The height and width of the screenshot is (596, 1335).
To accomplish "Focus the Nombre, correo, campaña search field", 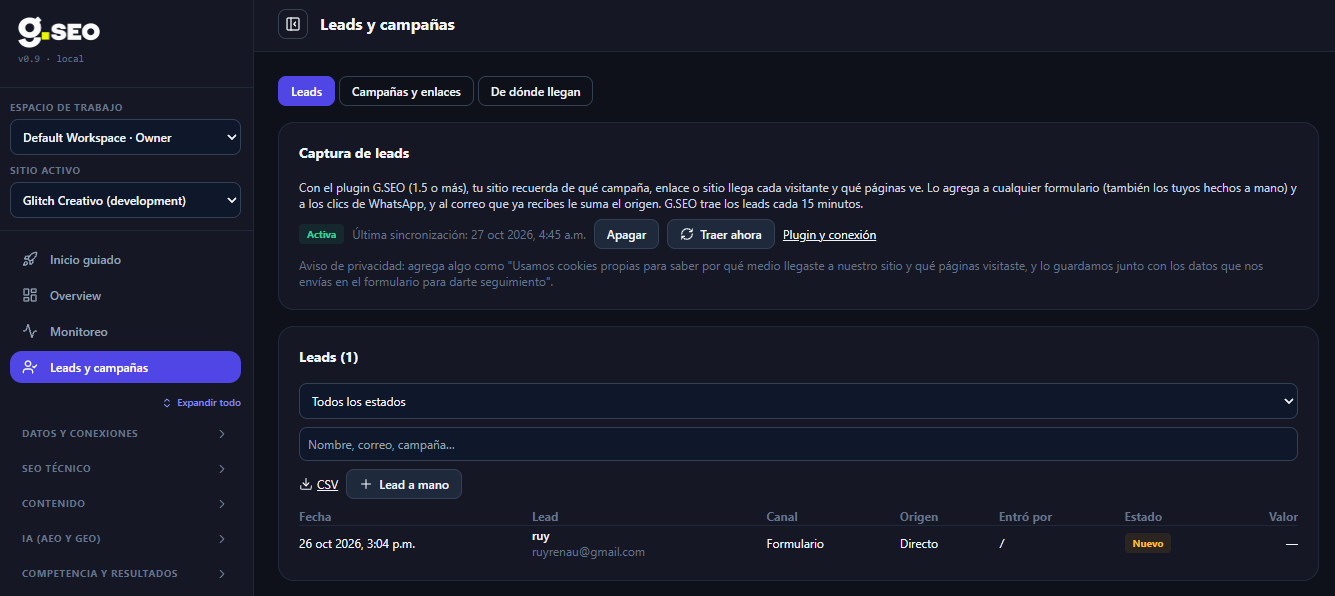I will [x=798, y=444].
